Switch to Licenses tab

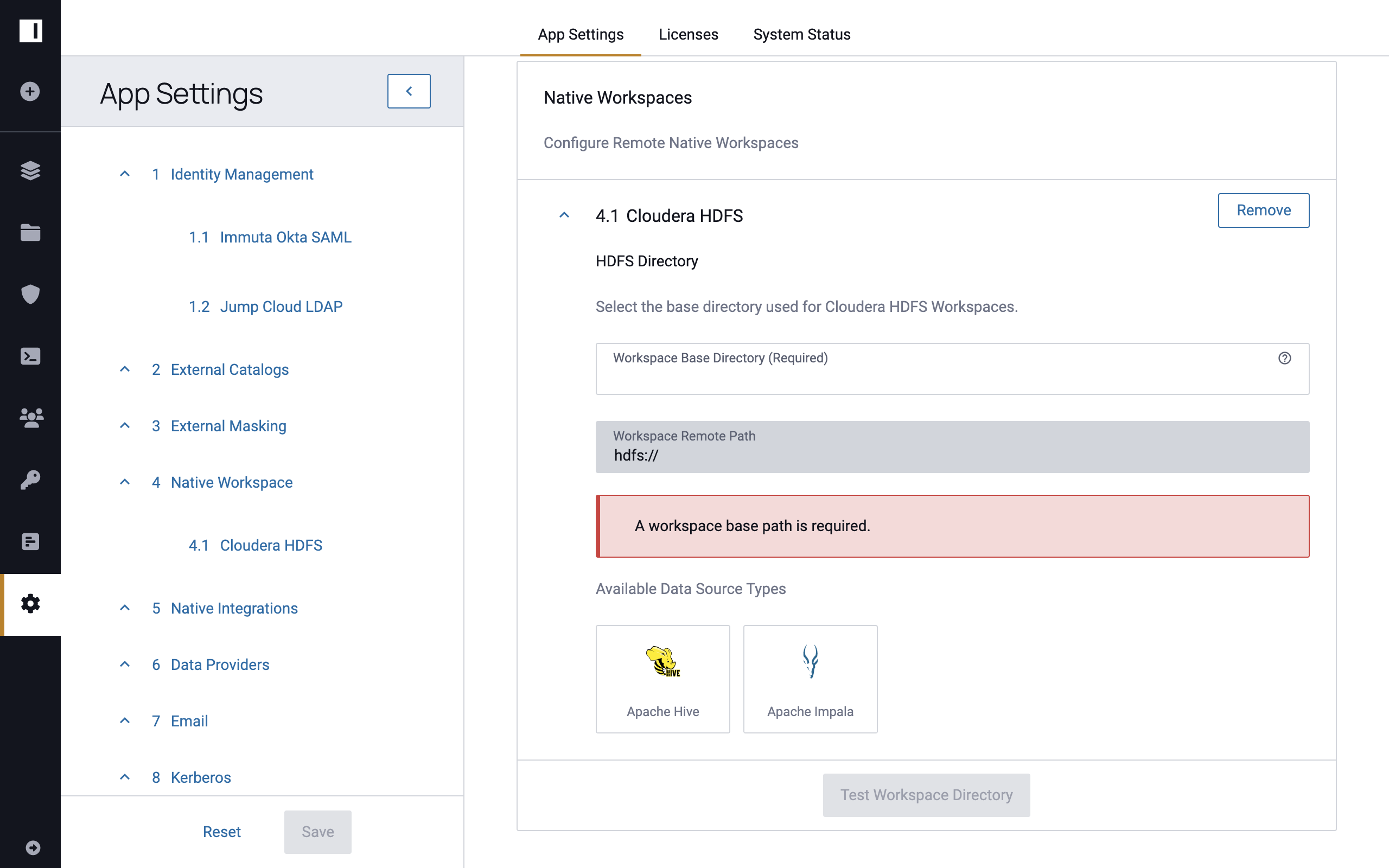coord(688,34)
